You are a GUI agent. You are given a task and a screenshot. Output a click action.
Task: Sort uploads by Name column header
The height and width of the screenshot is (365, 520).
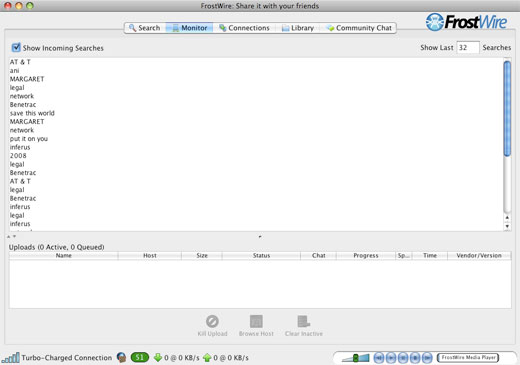(x=63, y=256)
